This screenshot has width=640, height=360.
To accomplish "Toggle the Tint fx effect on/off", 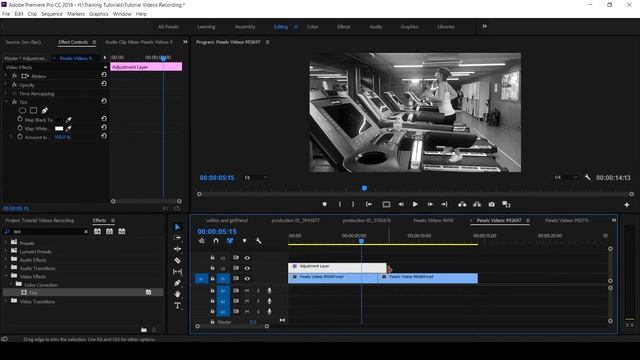I will [14, 102].
